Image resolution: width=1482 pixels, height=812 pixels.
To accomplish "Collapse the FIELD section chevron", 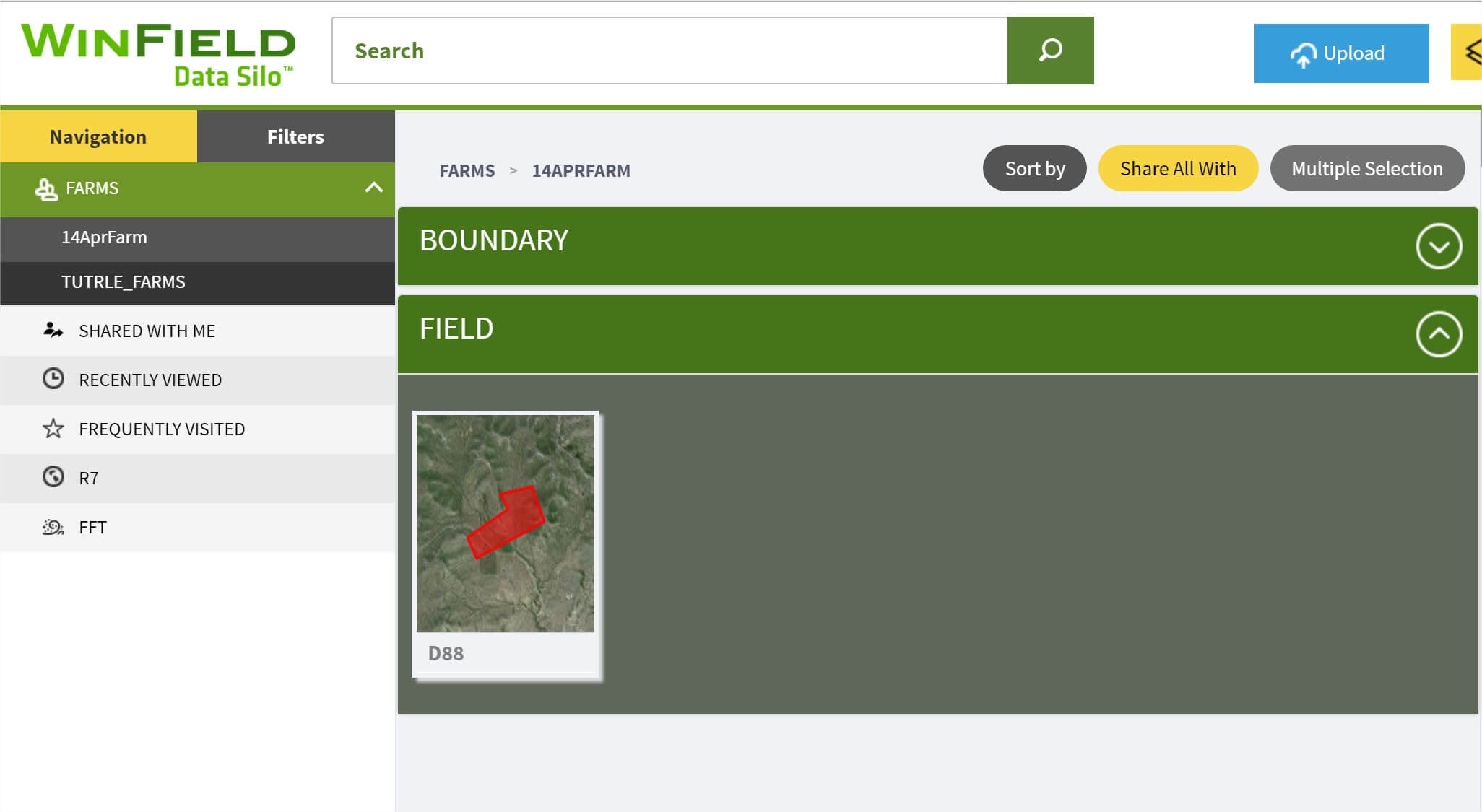I will tap(1438, 334).
